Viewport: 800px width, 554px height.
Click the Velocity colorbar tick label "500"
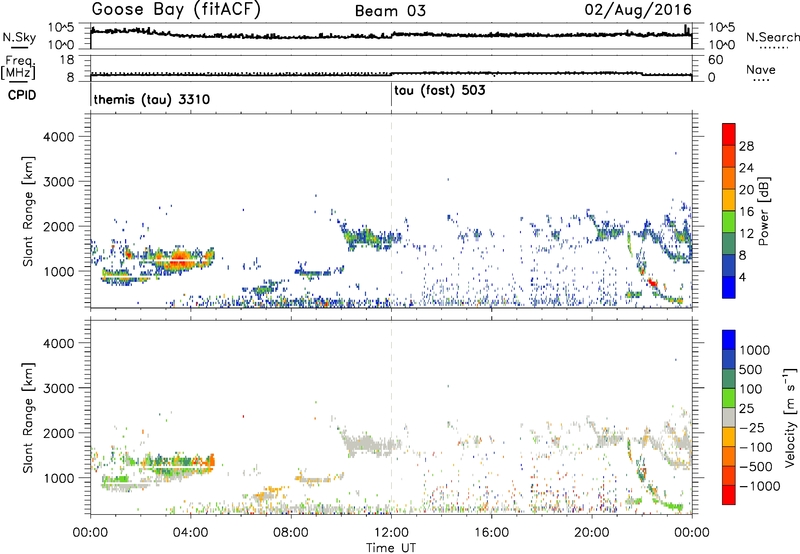[x=750, y=369]
